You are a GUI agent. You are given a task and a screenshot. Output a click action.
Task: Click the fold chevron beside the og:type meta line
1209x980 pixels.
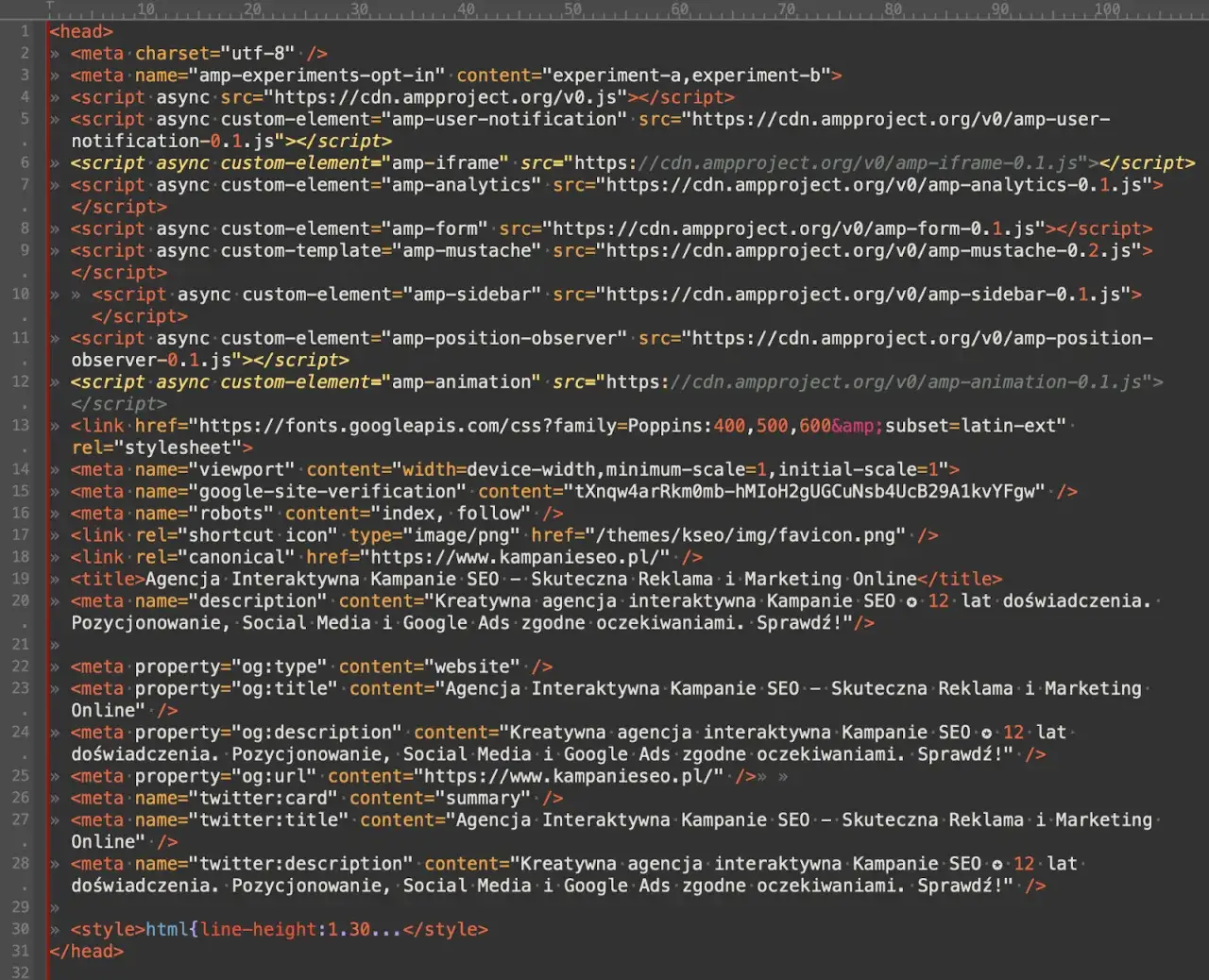point(56,666)
